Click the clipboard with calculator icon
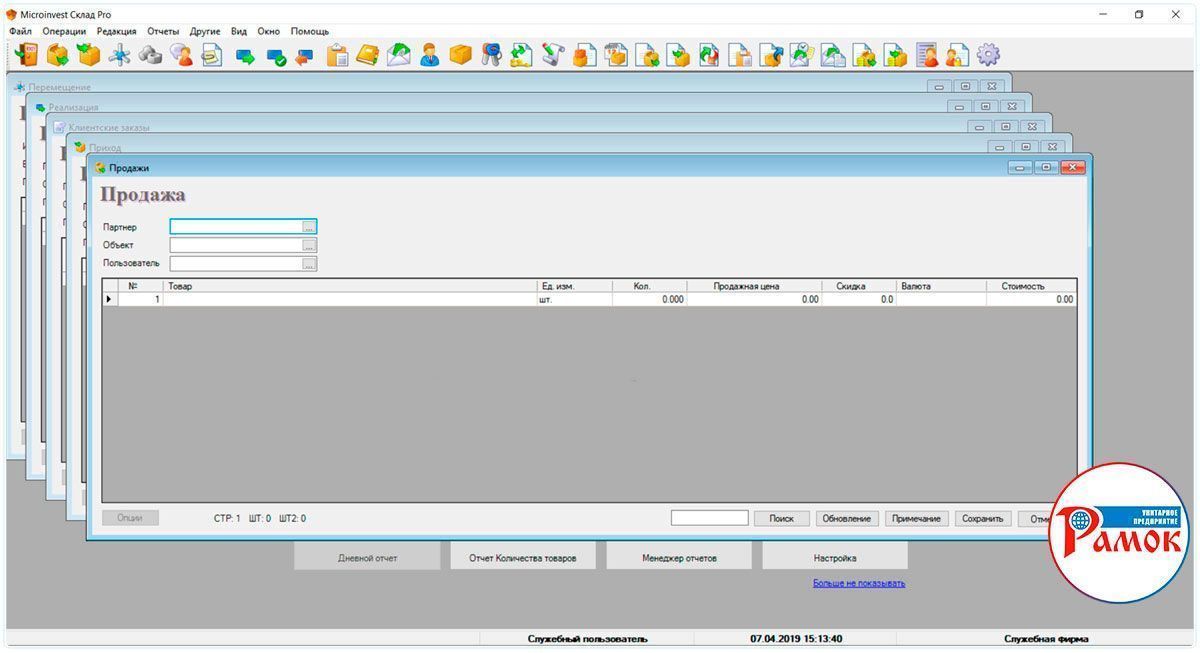Screen dimensions: 1200x653 [x=338, y=55]
